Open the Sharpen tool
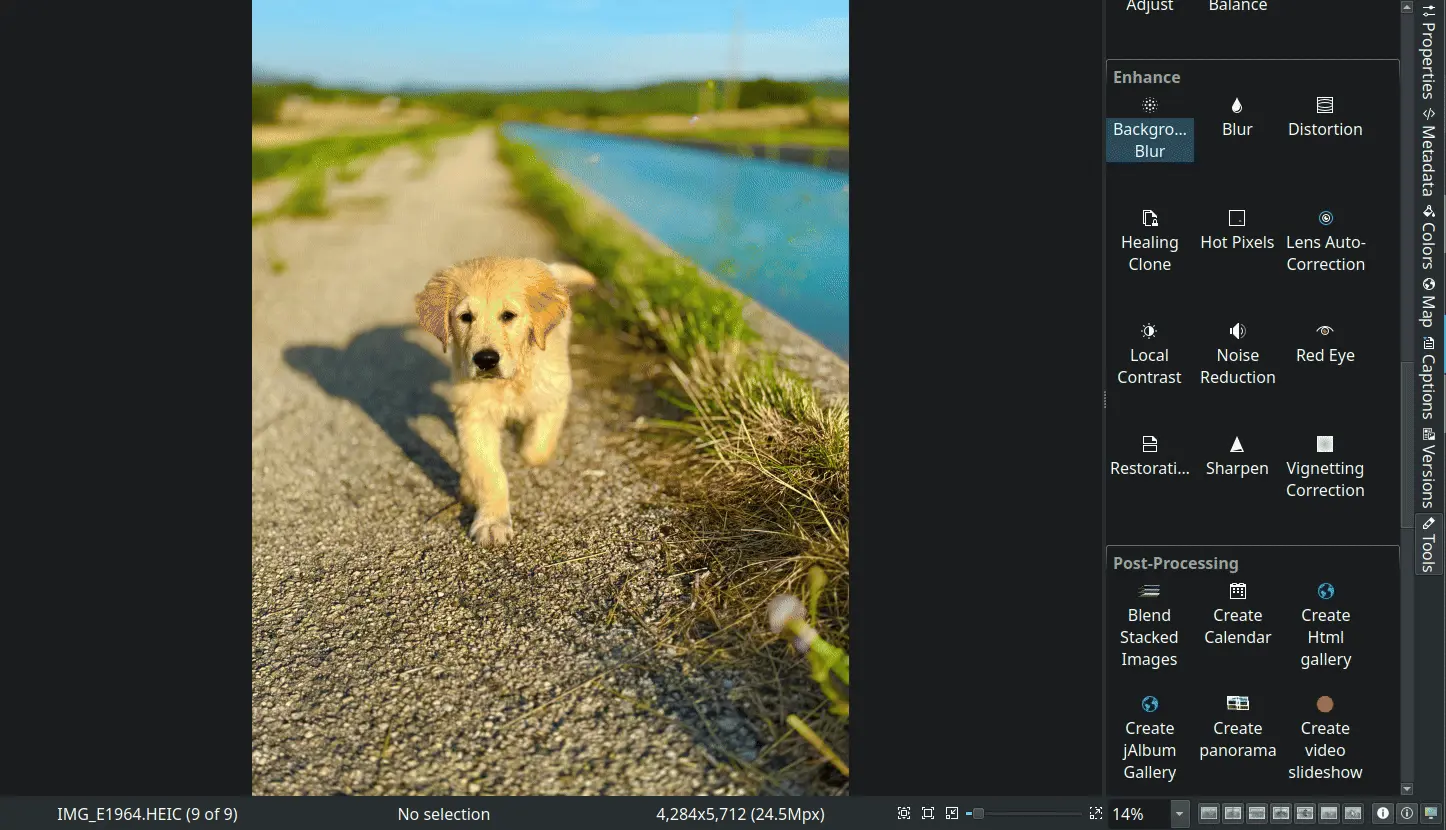The width and height of the screenshot is (1446, 830). click(1237, 456)
